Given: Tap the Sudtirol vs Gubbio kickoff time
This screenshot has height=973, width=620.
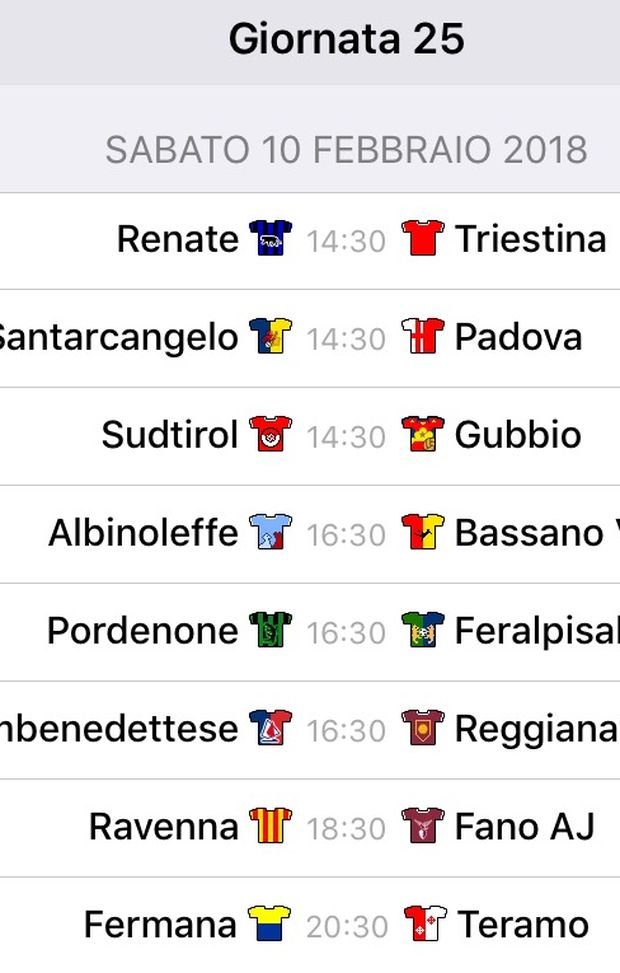Looking at the screenshot, I should point(346,437).
